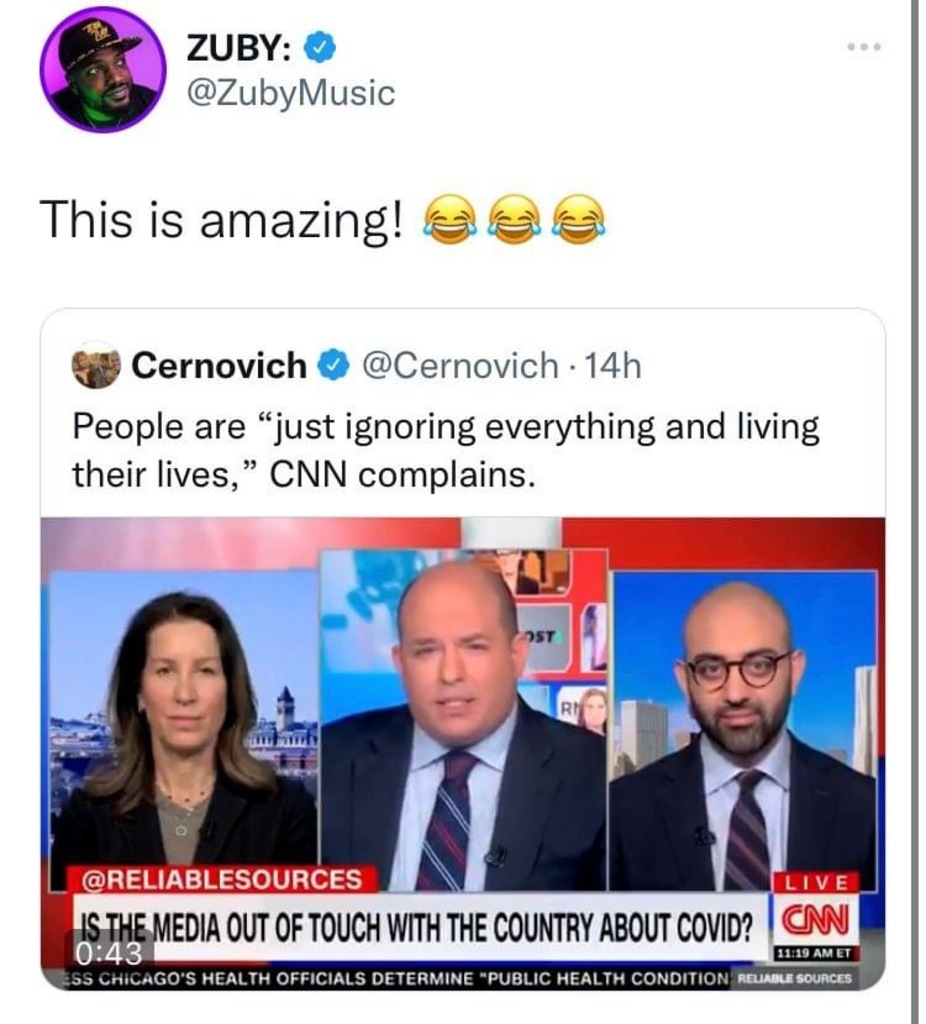Click the last laughing emoji
Image resolution: width=926 pixels, height=1024 pixels.
[578, 219]
